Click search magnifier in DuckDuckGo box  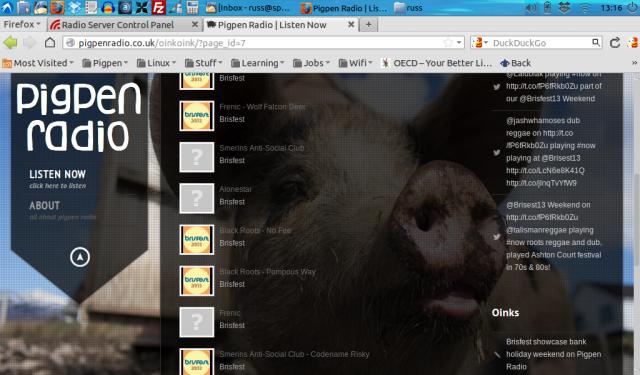coord(596,42)
